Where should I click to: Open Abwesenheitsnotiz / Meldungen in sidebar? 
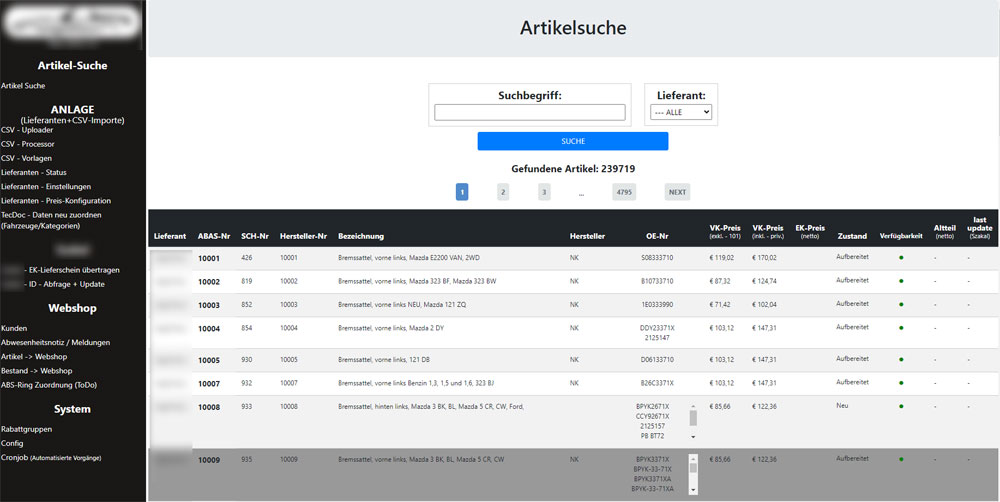(56, 342)
